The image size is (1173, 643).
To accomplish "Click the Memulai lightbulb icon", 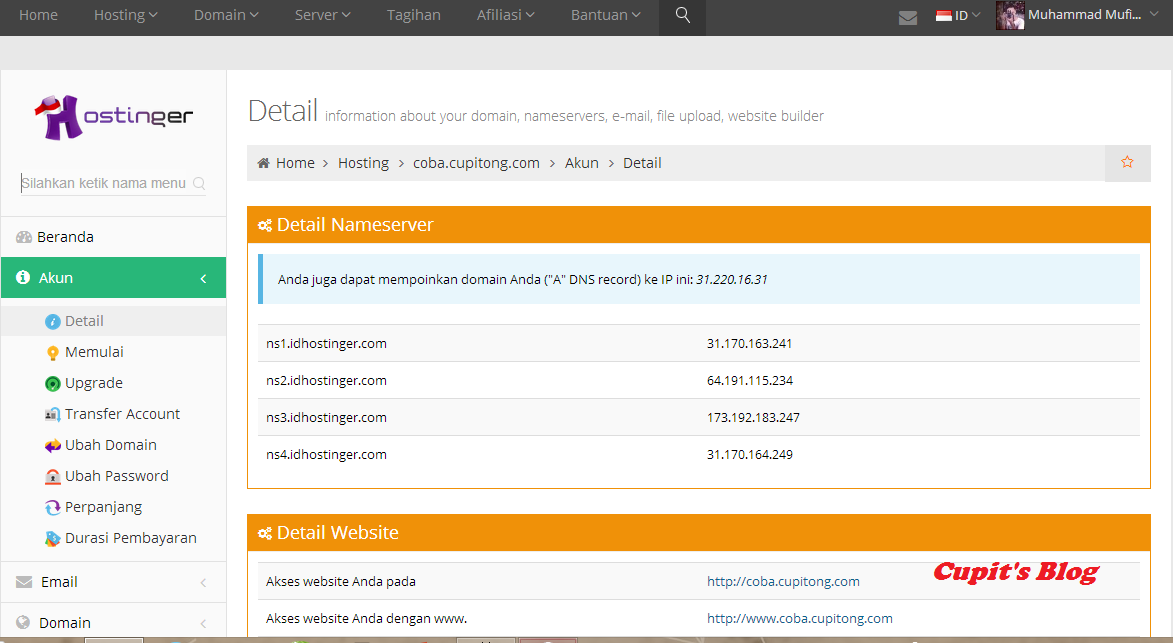I will pos(52,353).
